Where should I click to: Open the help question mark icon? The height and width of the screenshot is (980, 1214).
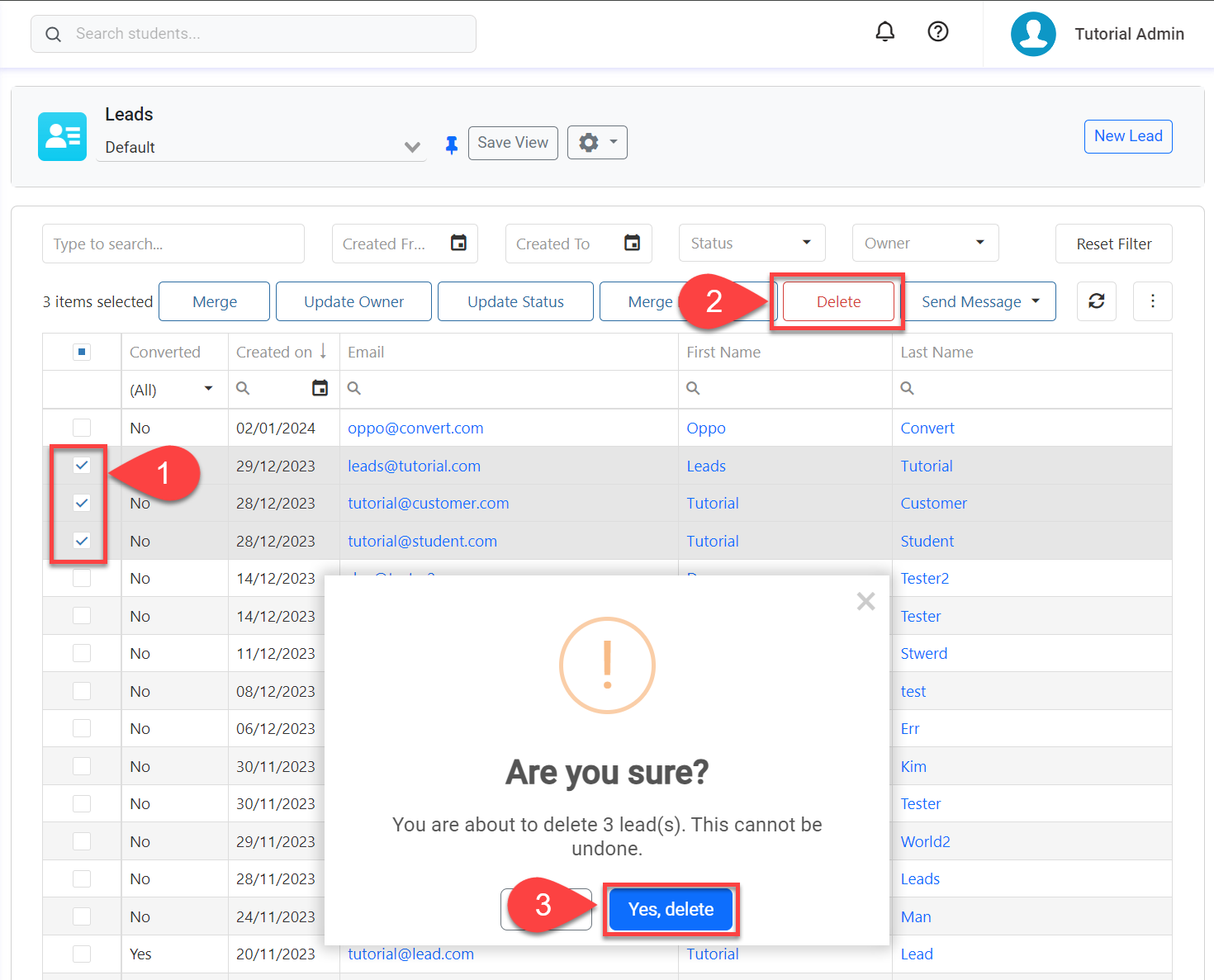[937, 31]
